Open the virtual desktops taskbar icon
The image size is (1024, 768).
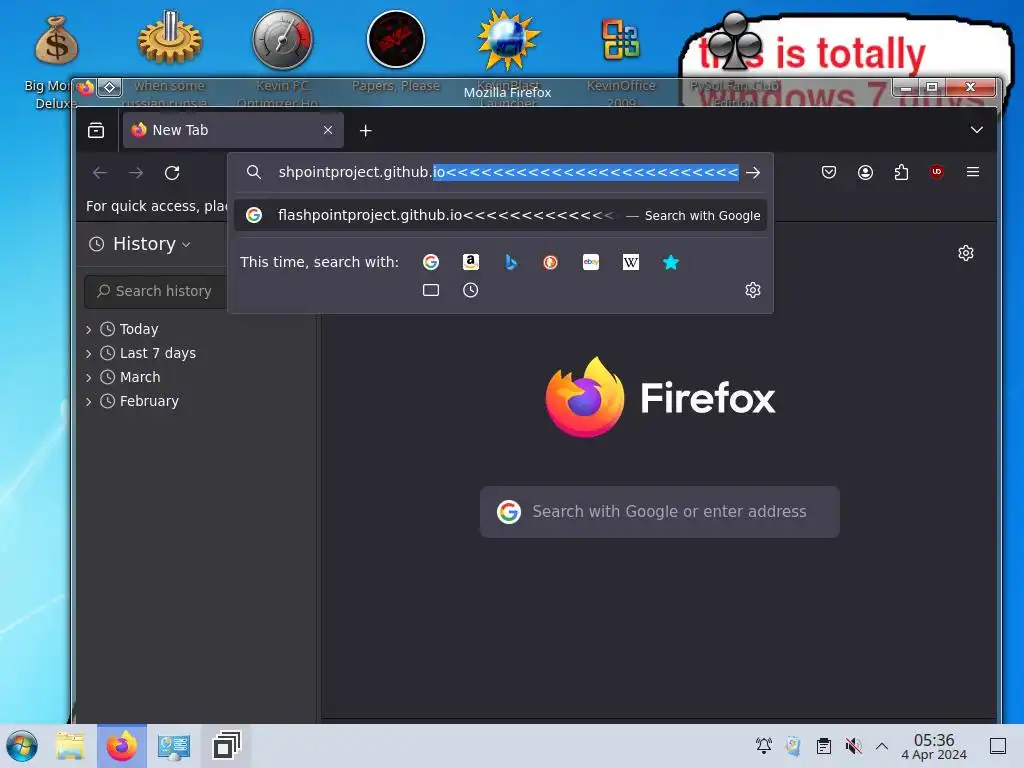[x=227, y=746]
